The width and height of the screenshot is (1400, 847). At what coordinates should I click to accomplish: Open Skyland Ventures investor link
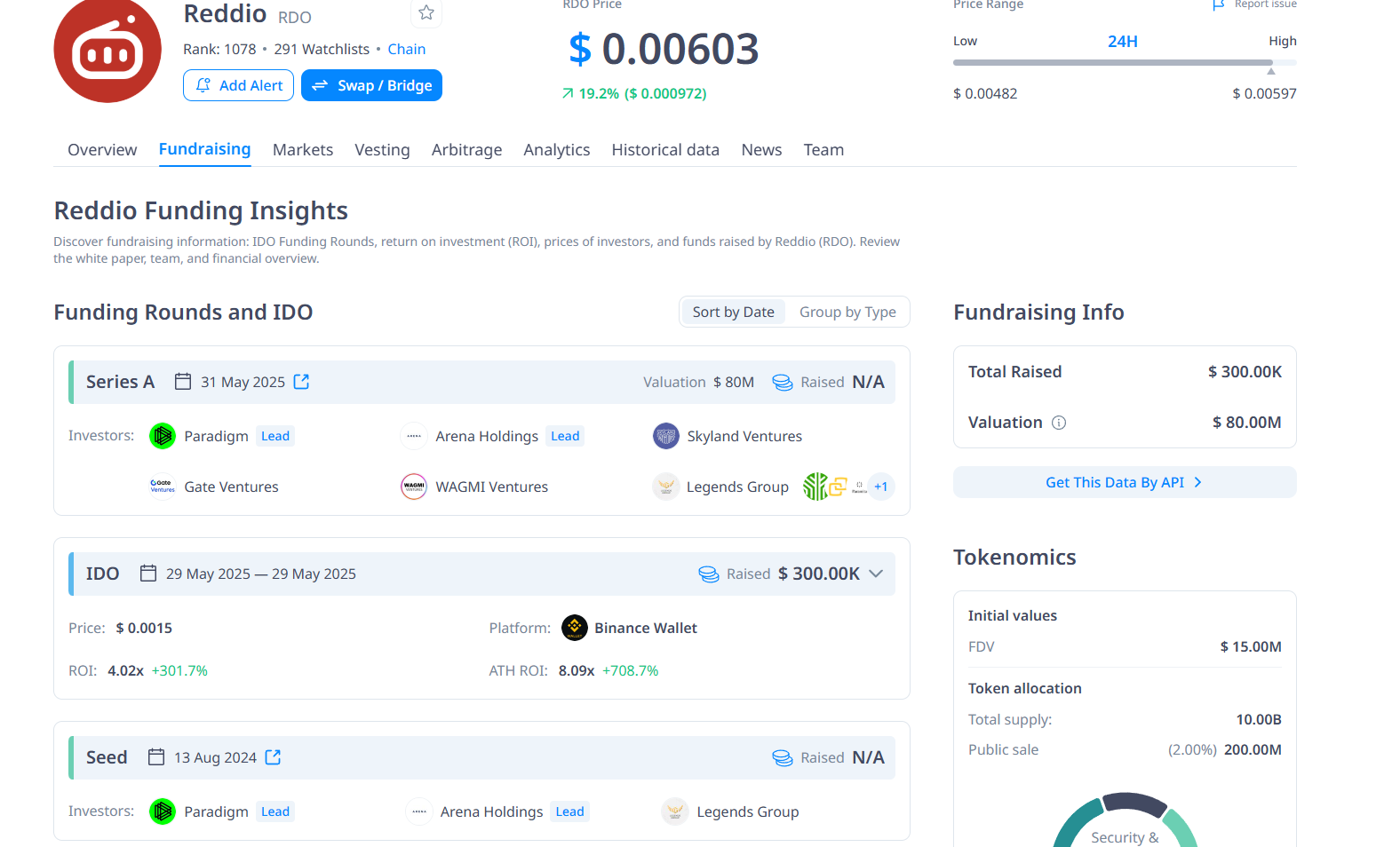[744, 436]
